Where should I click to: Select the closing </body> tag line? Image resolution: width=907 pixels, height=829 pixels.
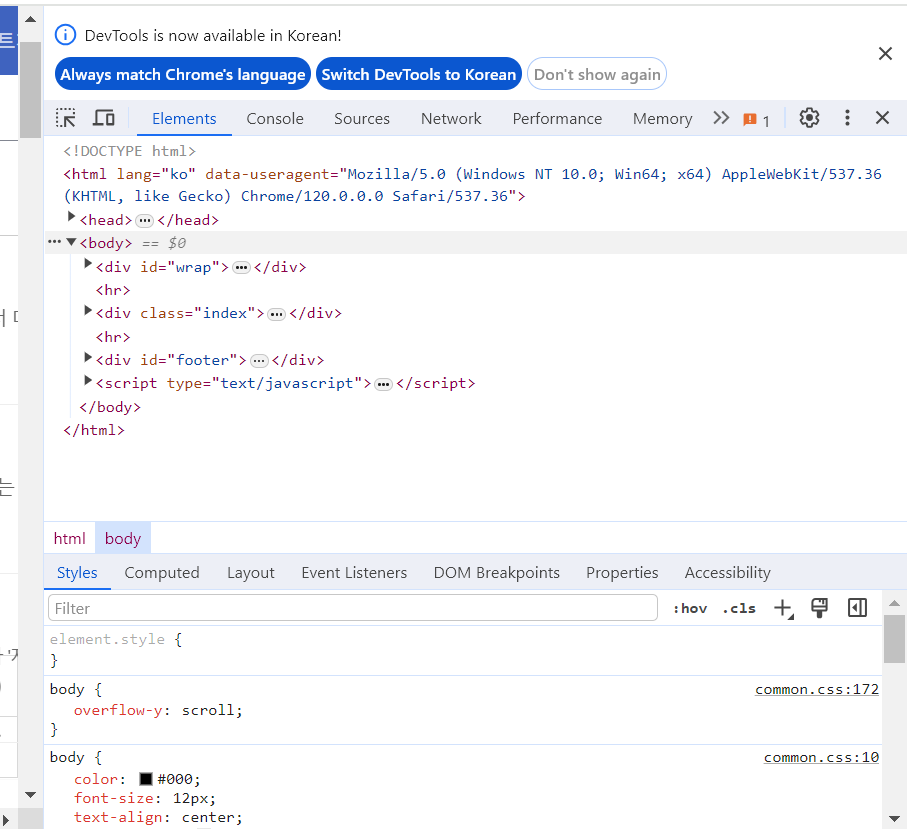pyautogui.click(x=110, y=407)
